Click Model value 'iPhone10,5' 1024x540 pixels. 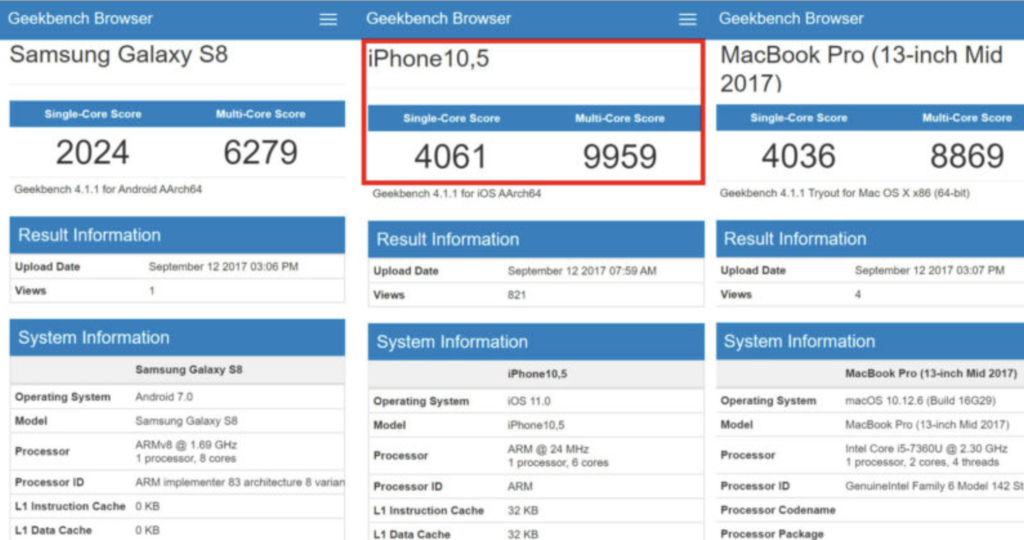[536, 425]
